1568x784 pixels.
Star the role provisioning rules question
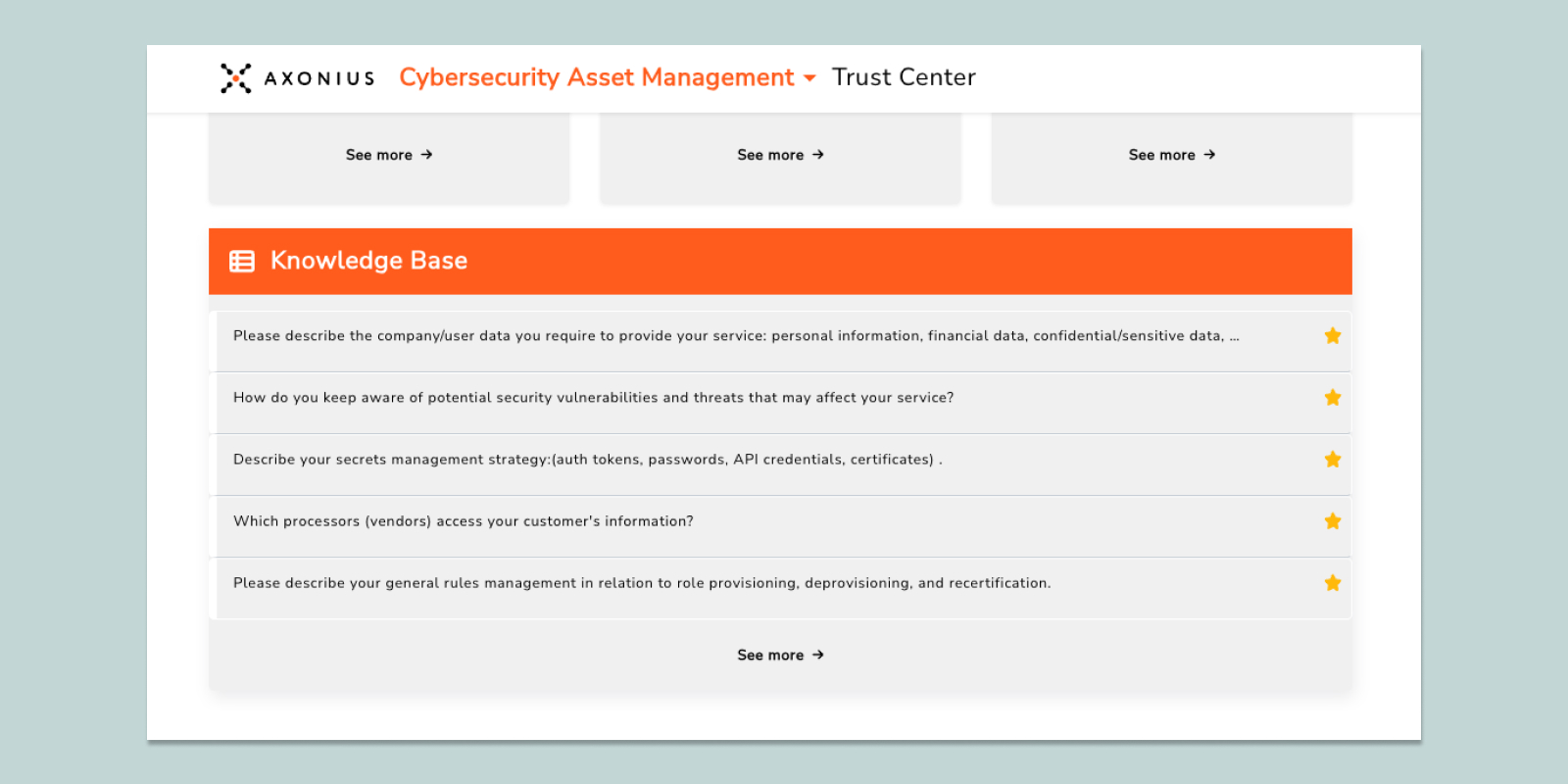coord(1333,583)
